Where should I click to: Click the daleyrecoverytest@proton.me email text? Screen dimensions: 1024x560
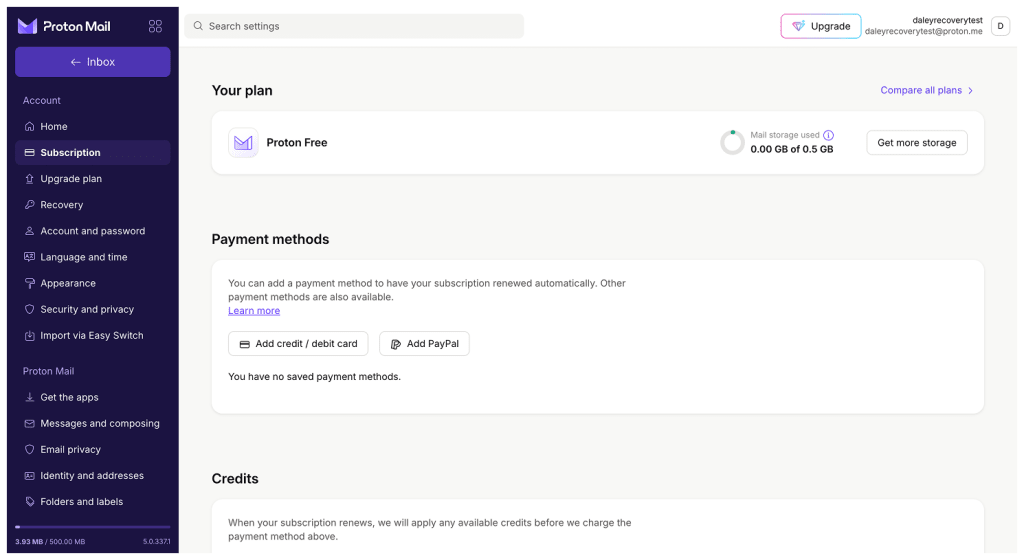click(x=923, y=31)
